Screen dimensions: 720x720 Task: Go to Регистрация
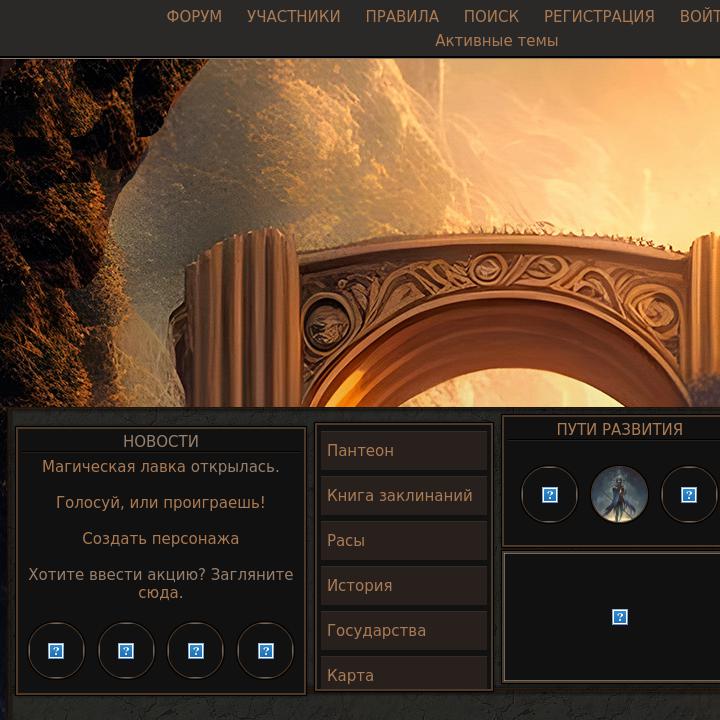pyautogui.click(x=599, y=17)
